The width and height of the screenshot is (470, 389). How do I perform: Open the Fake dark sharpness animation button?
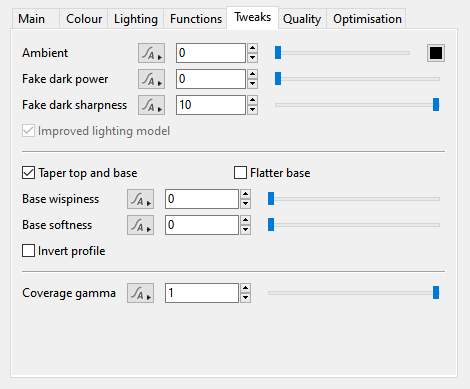[151, 105]
